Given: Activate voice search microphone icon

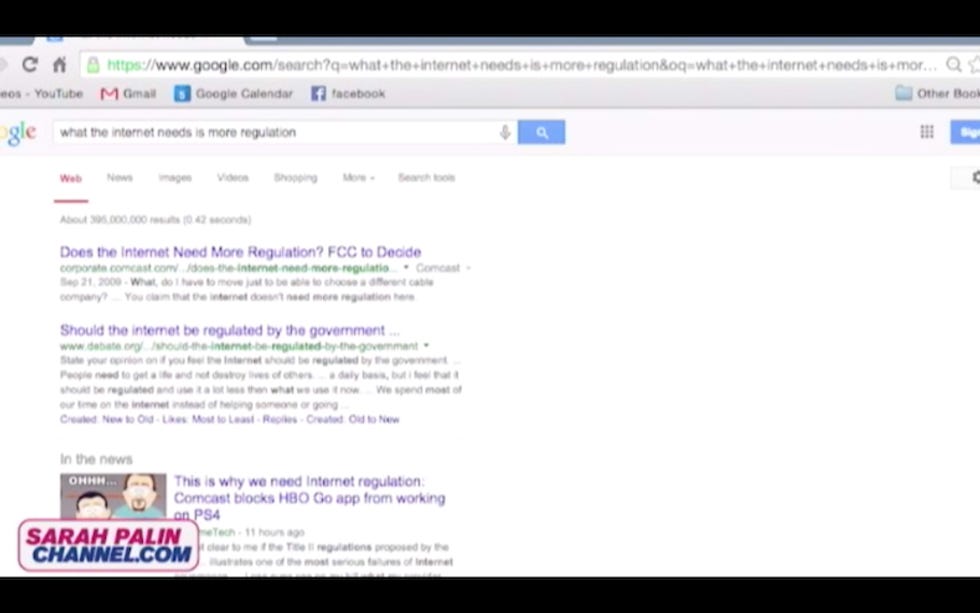Looking at the screenshot, I should [505, 132].
